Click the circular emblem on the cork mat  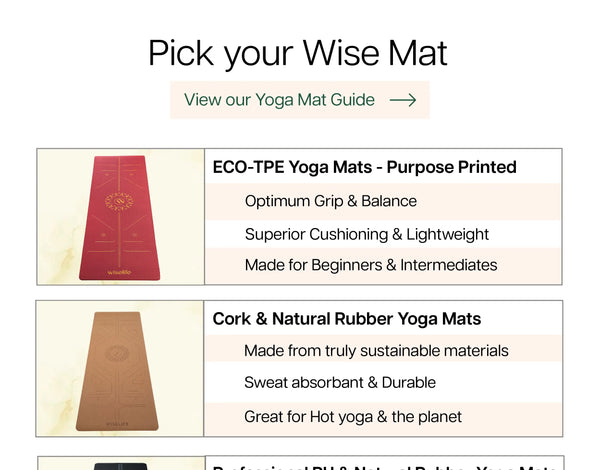pos(119,352)
